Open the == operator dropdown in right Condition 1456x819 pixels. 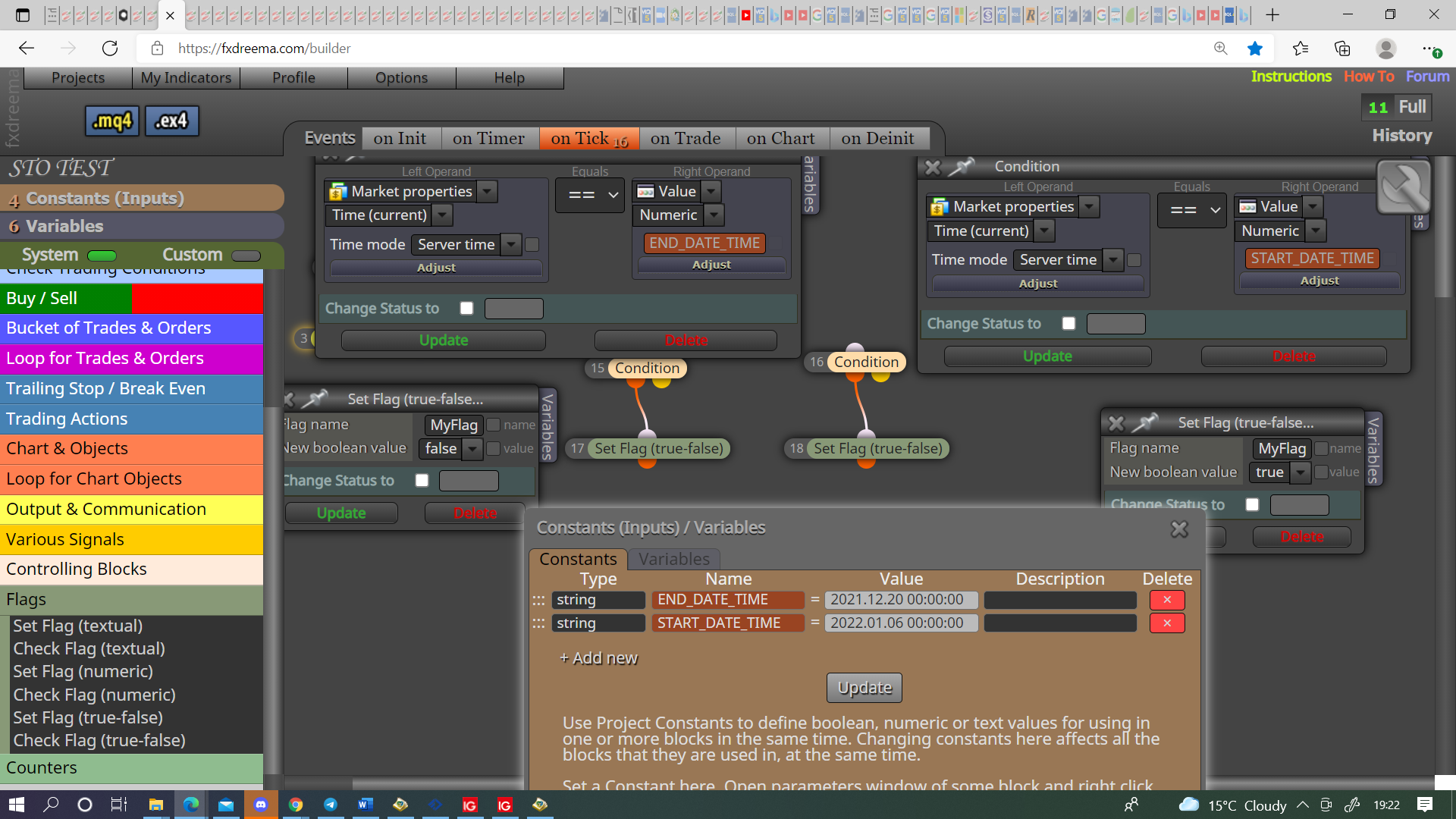pyautogui.click(x=1192, y=210)
